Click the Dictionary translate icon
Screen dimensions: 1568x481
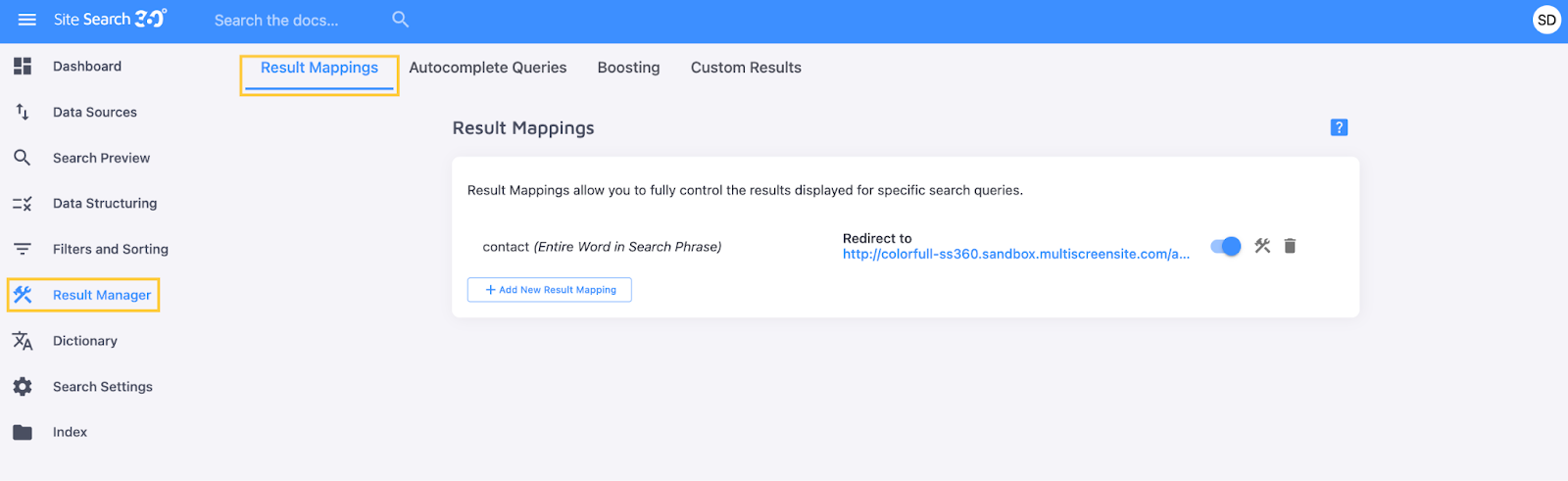[x=23, y=341]
